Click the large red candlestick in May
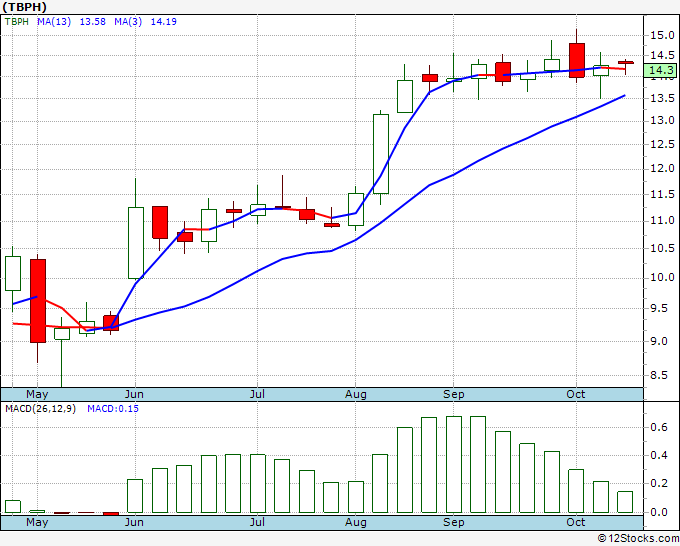The height and width of the screenshot is (546, 680). tap(38, 301)
